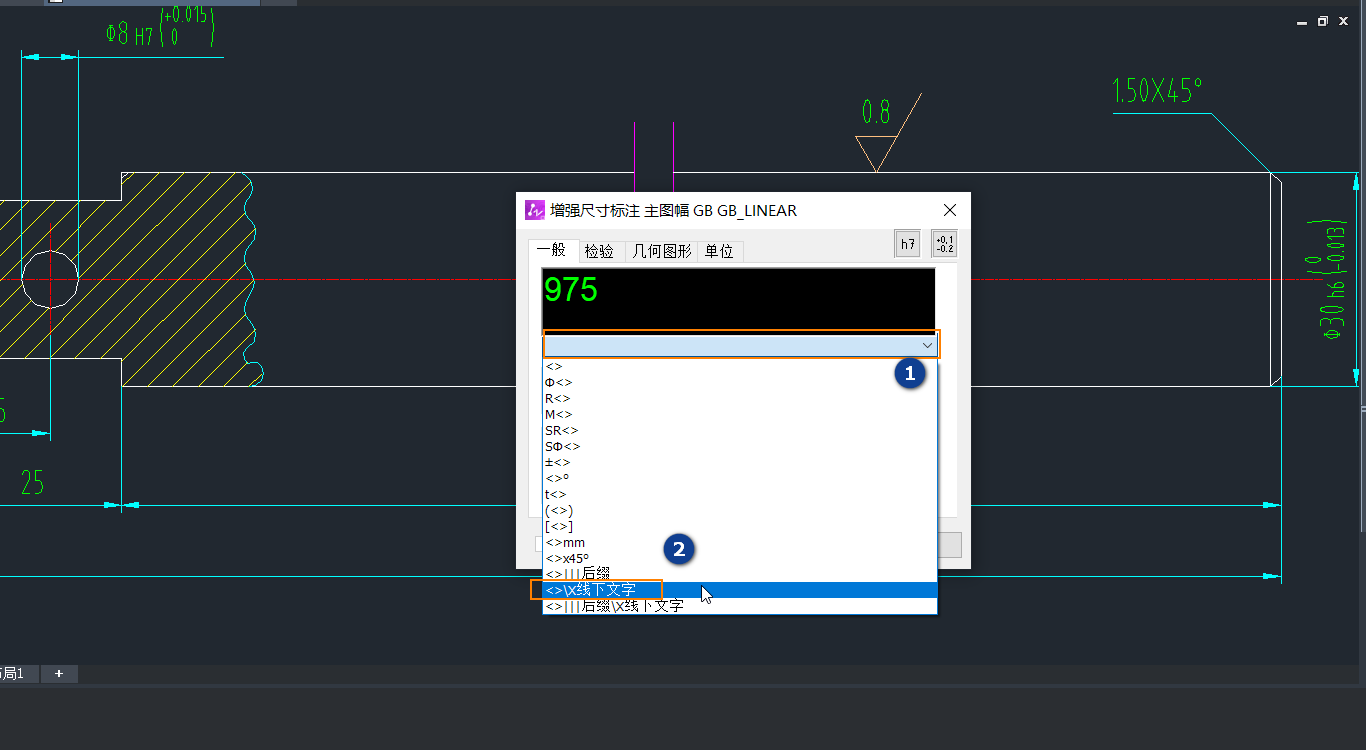Switch to the 检验 tab

point(599,251)
